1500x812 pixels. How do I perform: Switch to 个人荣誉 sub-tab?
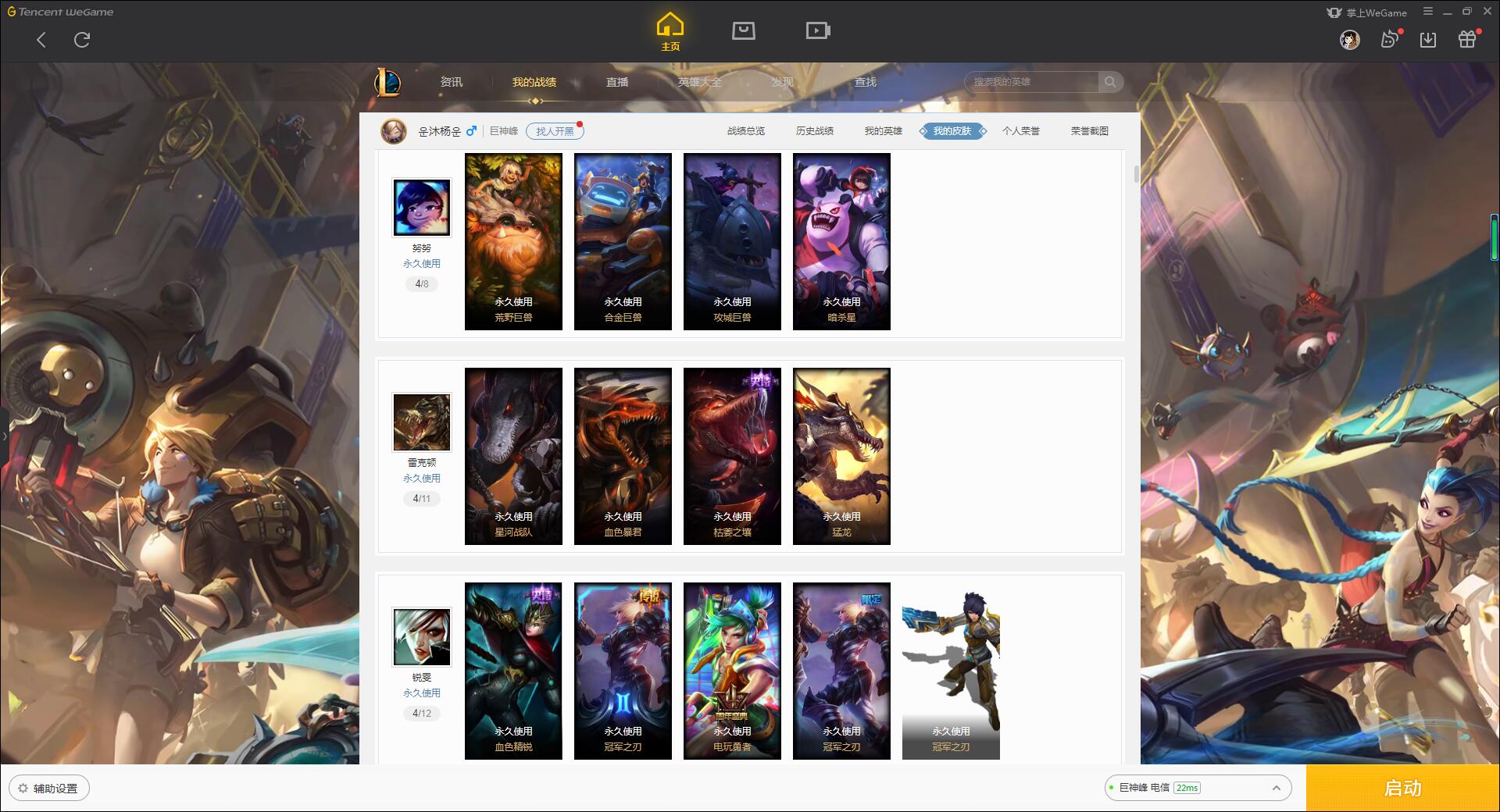[x=1021, y=131]
